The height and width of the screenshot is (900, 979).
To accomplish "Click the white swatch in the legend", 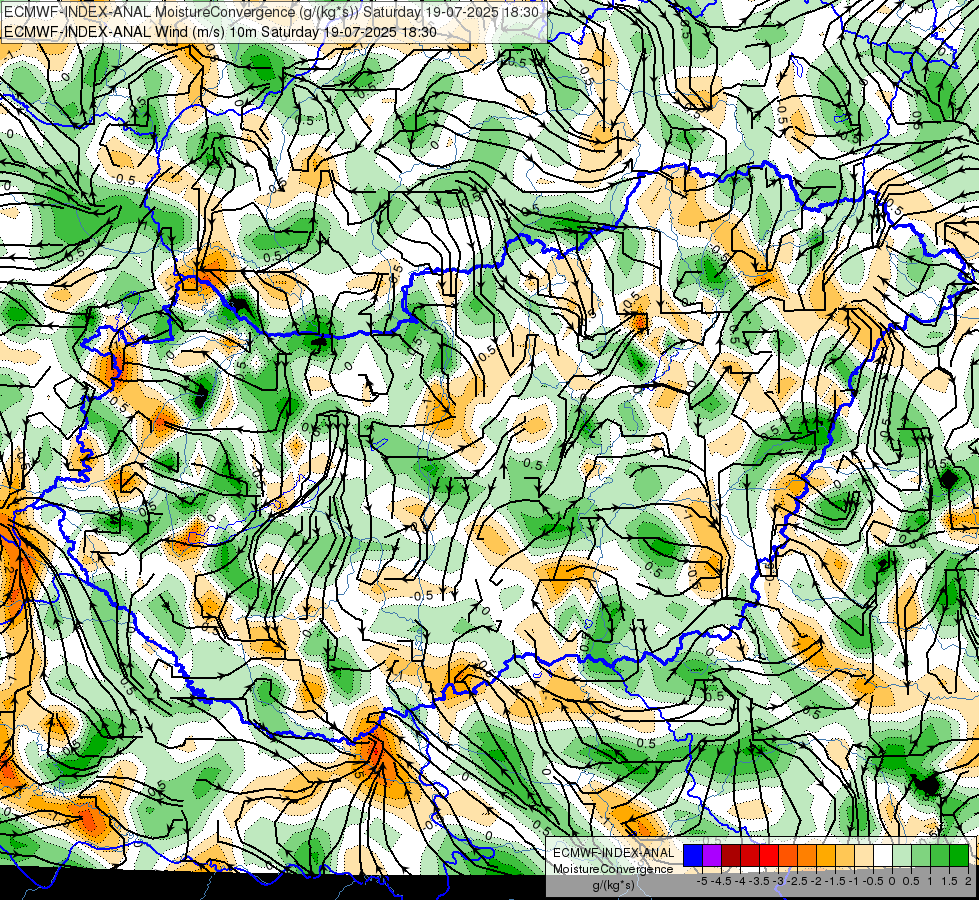I will tap(883, 855).
